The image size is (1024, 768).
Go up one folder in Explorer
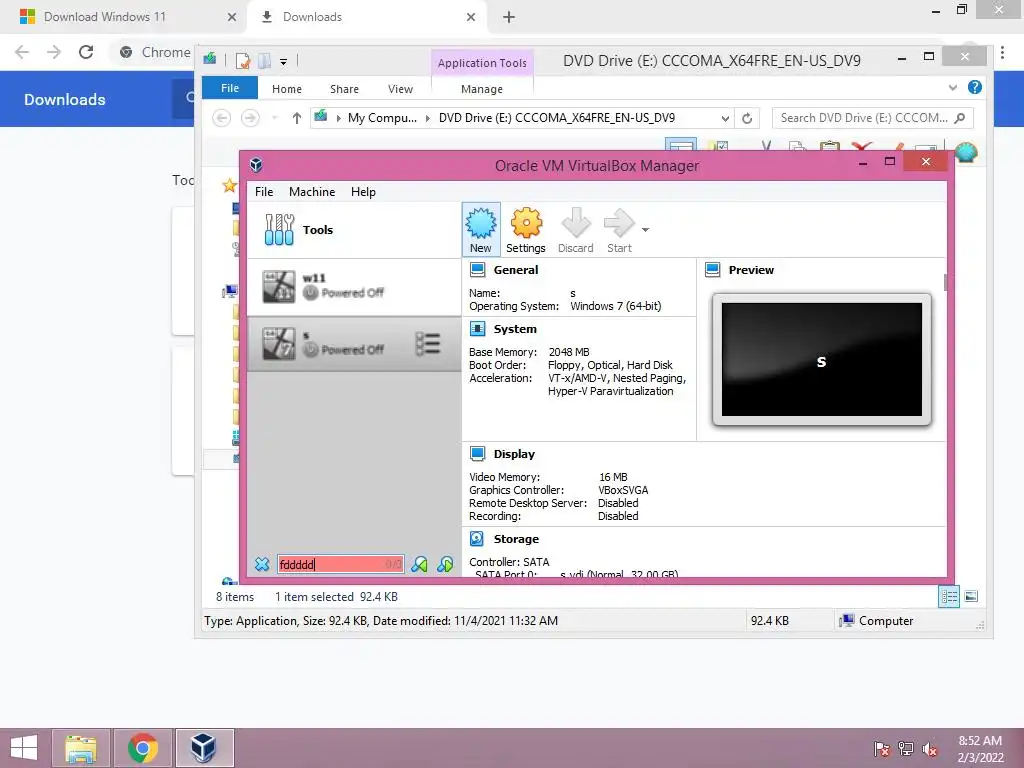[x=296, y=118]
